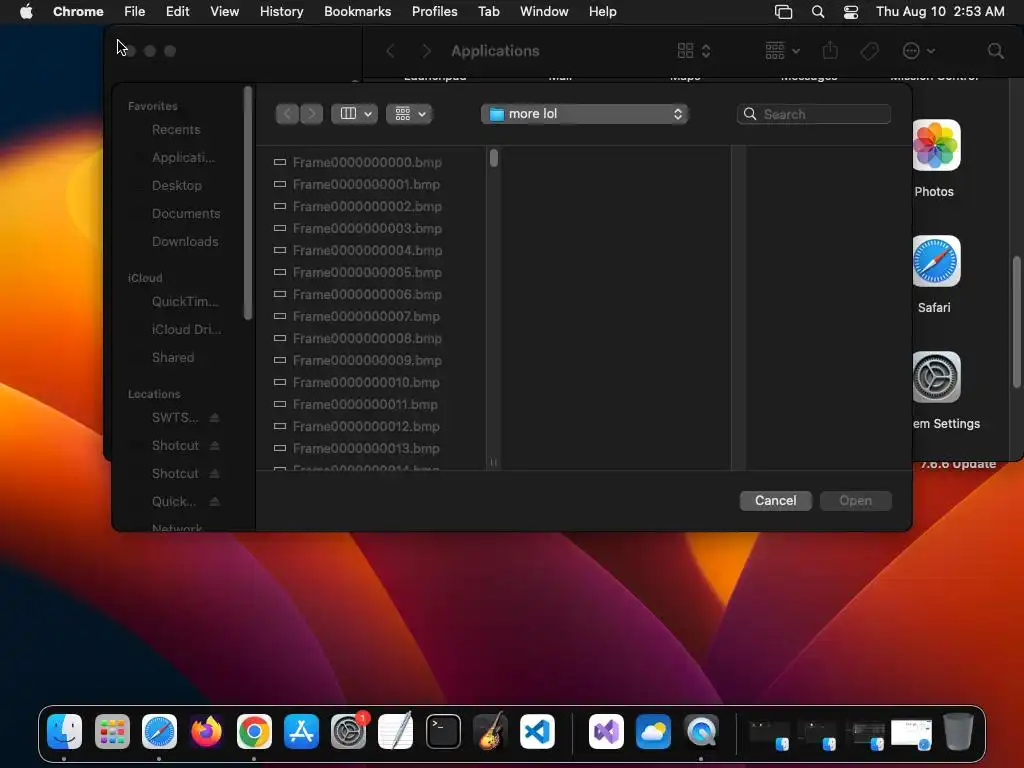Switch icon view mode in Applications Finder window
Screen dimensions: 1024x768
(694, 50)
